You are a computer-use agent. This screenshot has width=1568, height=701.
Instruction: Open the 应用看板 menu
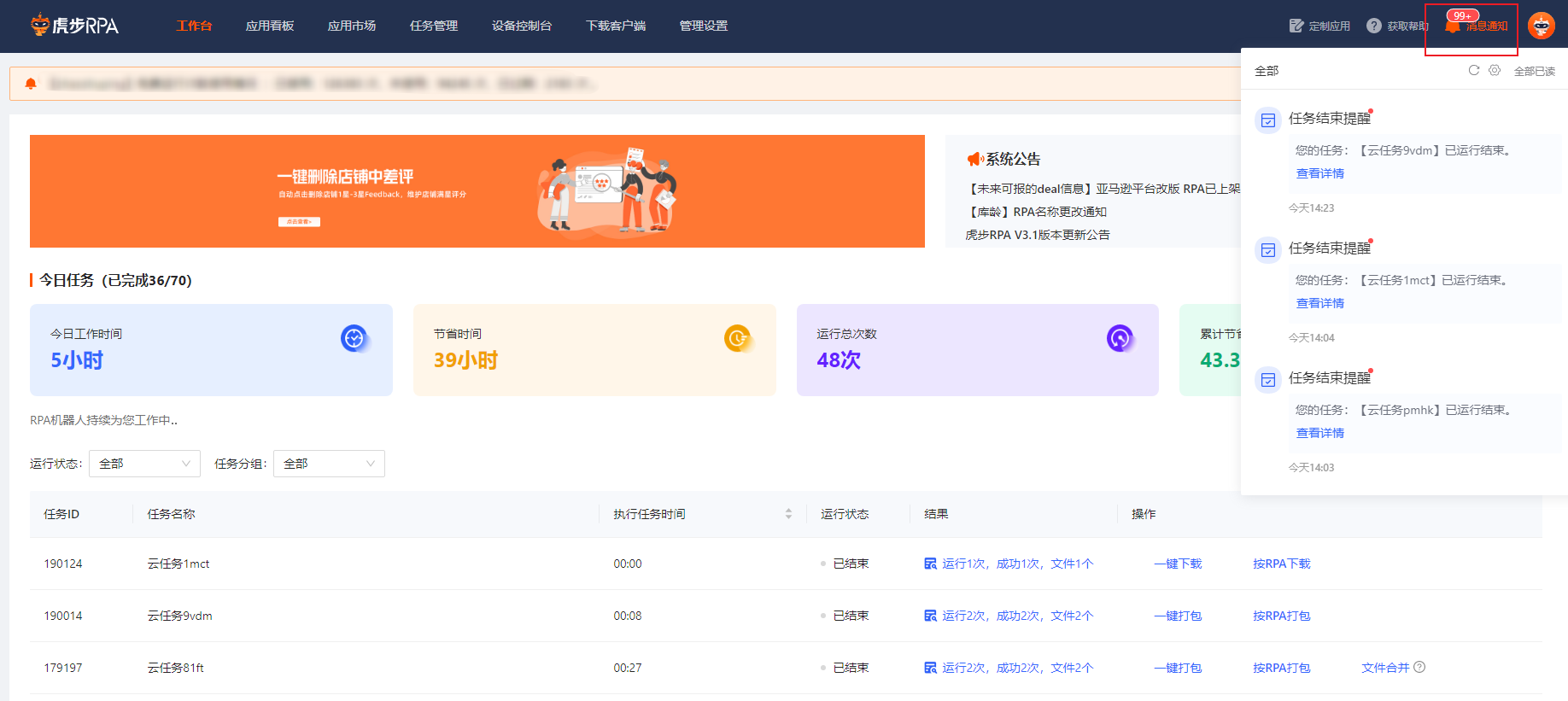[x=270, y=26]
